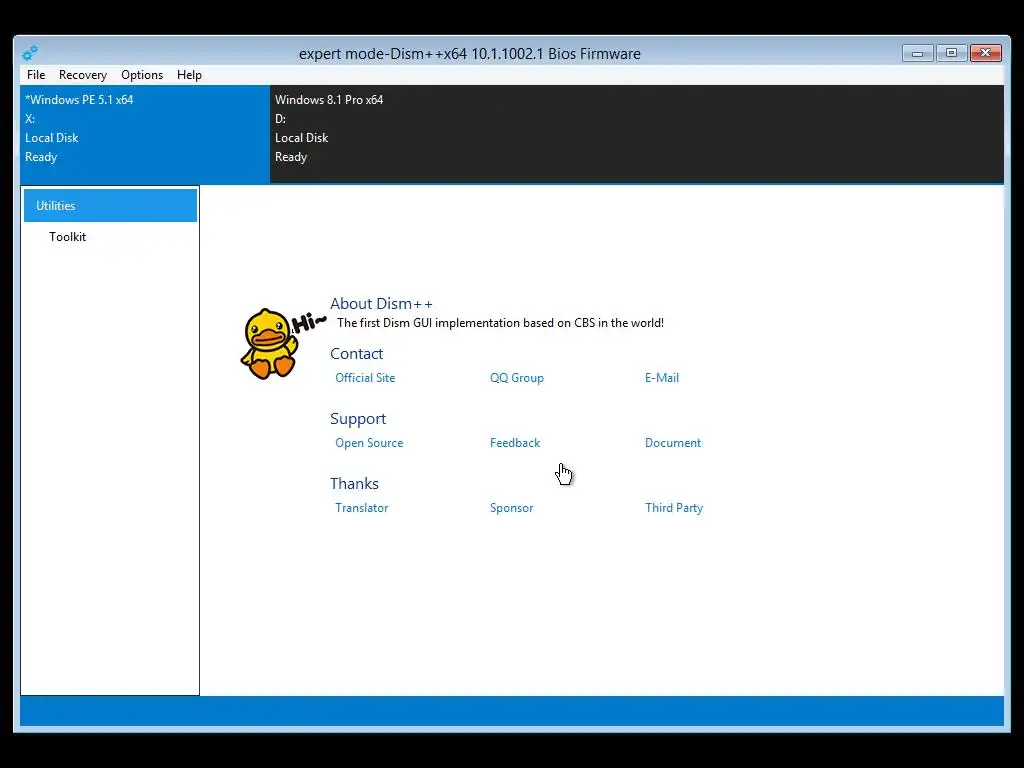Viewport: 1024px width, 768px height.
Task: Click the Feedback link
Action: (x=515, y=443)
